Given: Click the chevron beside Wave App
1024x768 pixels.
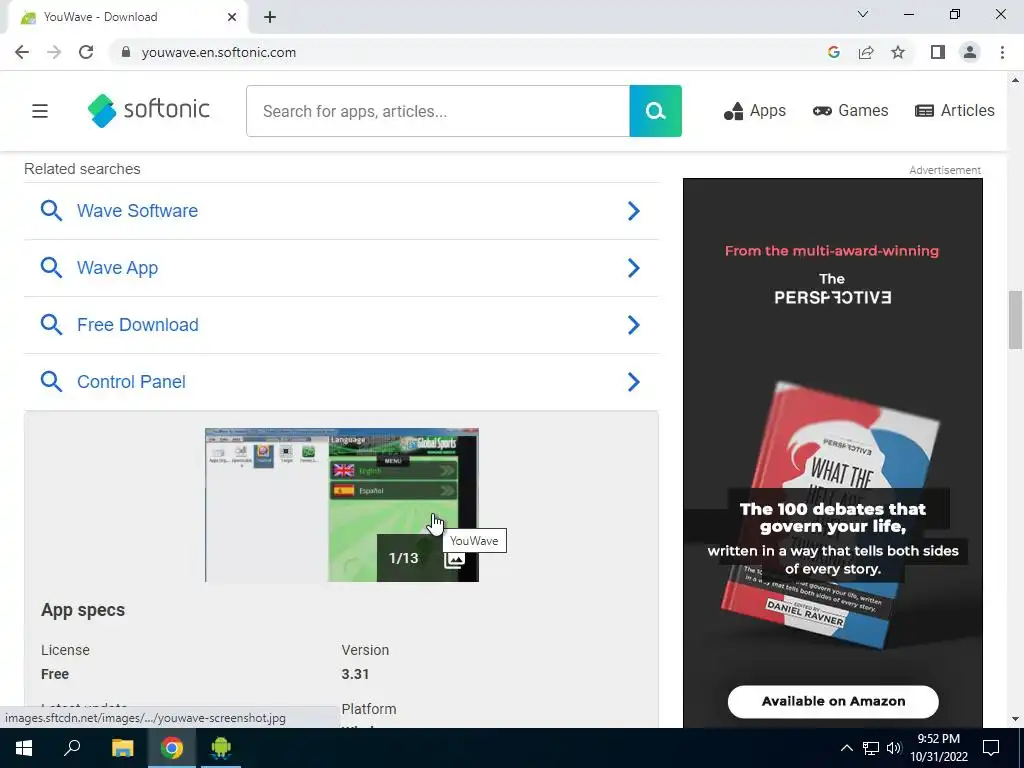Looking at the screenshot, I should (633, 268).
